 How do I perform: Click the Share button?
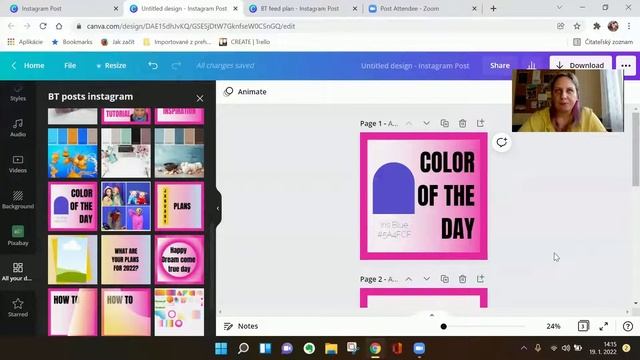[500, 65]
